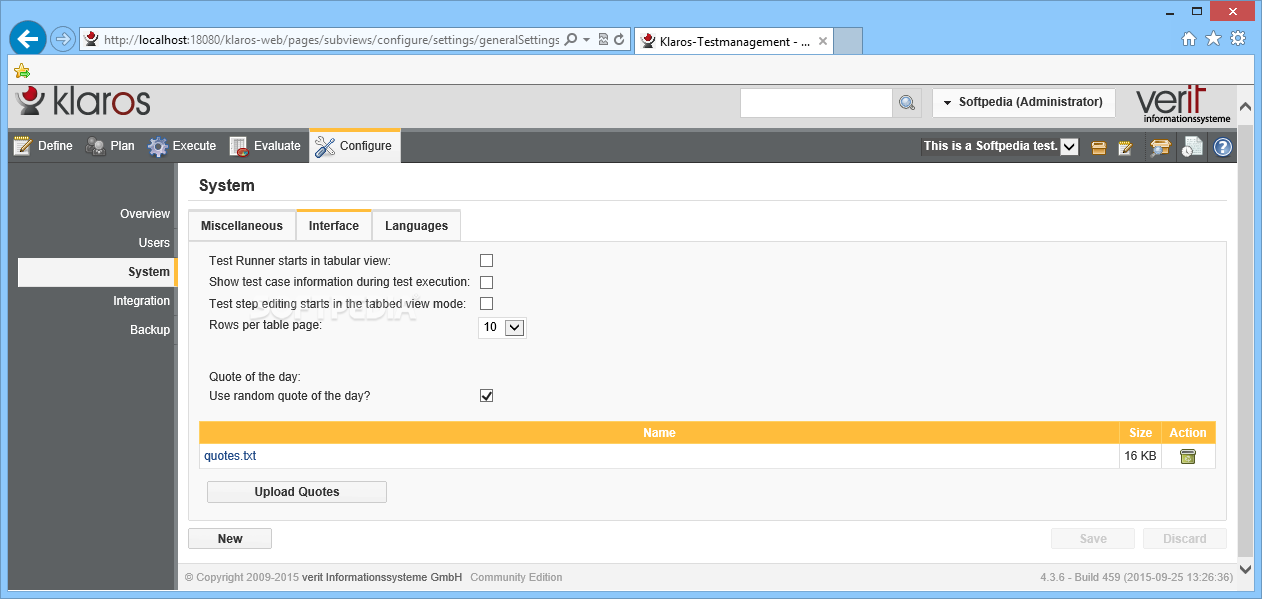
Task: Click the project box icon beside project selector
Action: tap(1098, 147)
